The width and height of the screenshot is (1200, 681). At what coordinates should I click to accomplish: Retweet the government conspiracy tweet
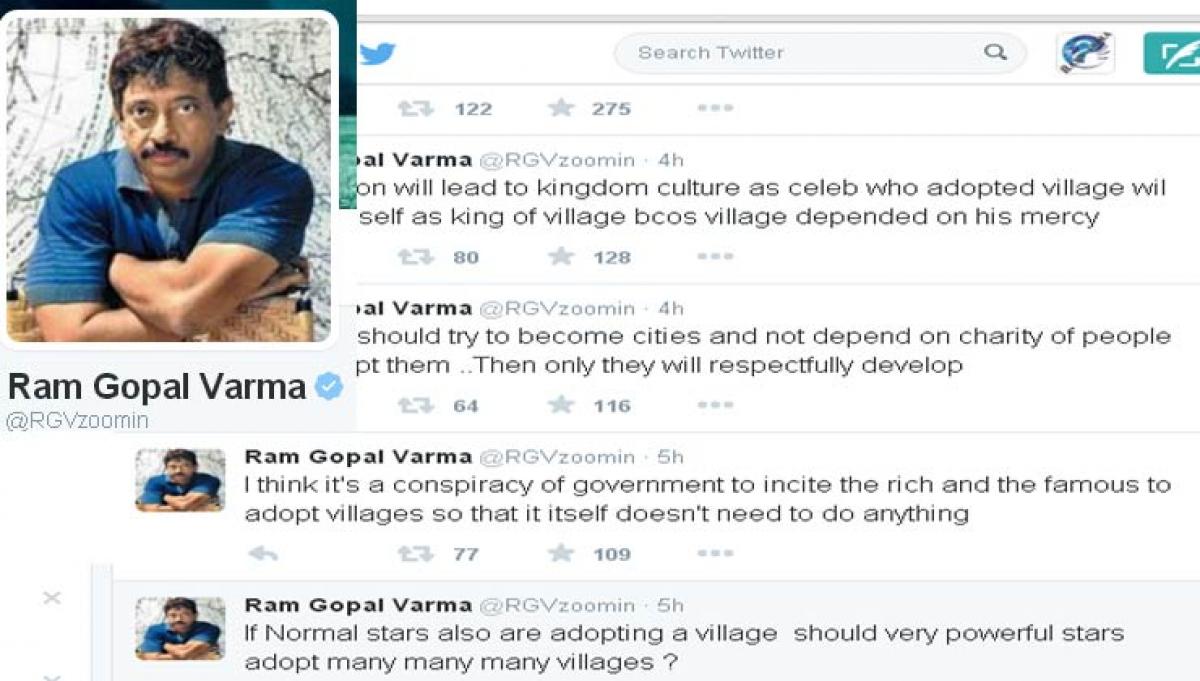(415, 553)
